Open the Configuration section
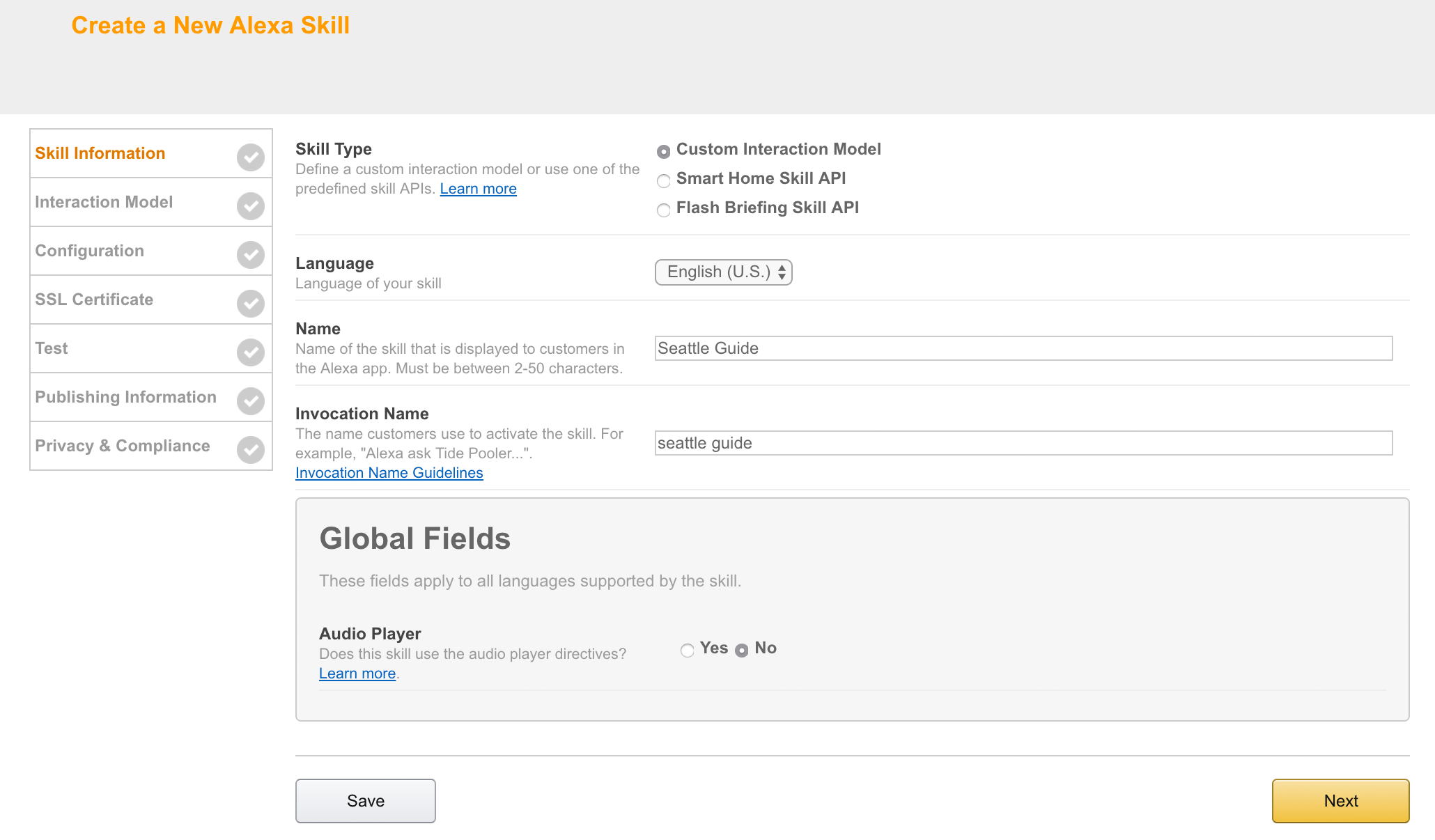This screenshot has height=840, width=1435. [x=89, y=251]
